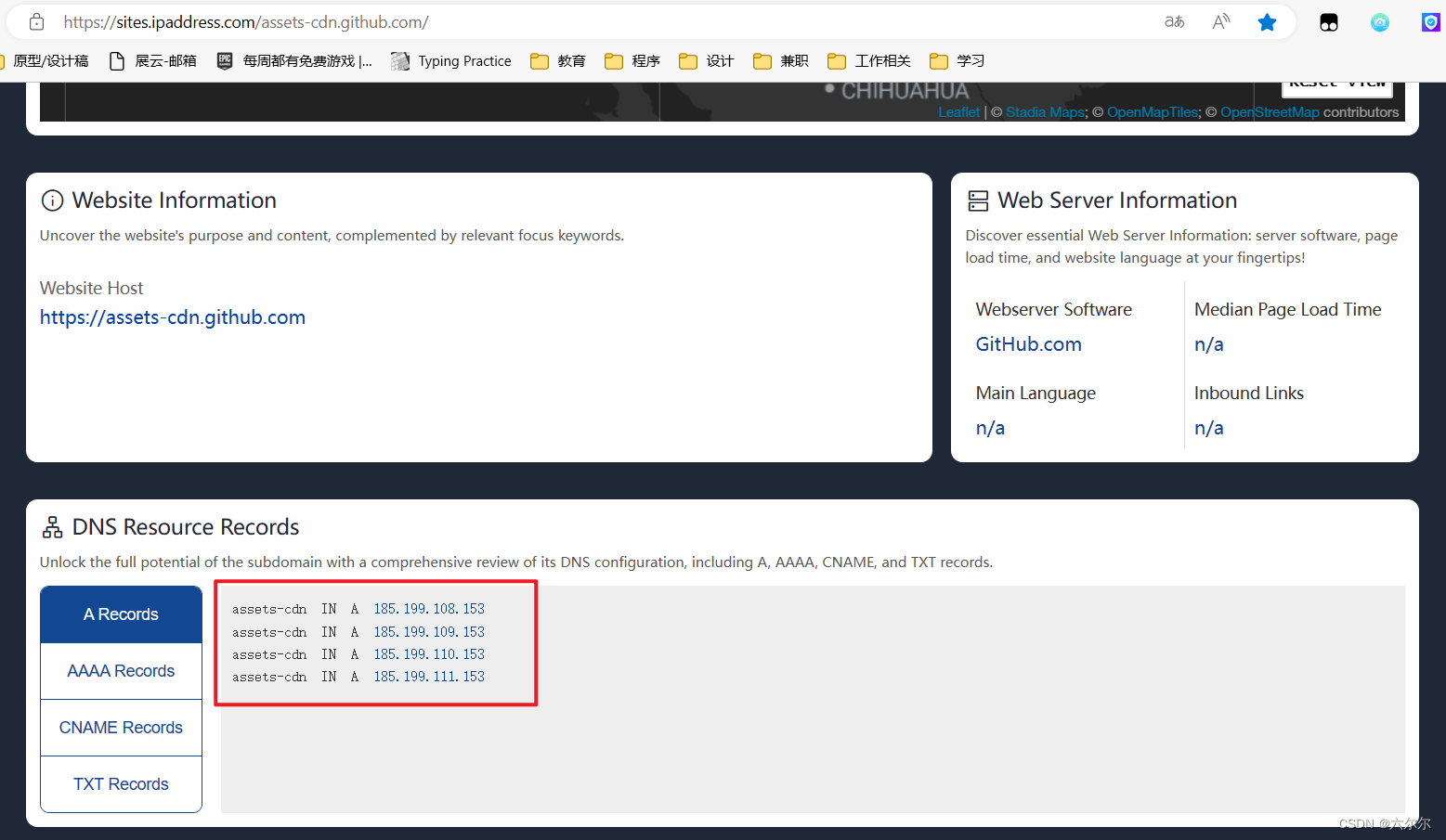
Task: Click the Leaflet map attribution link
Action: [x=958, y=112]
